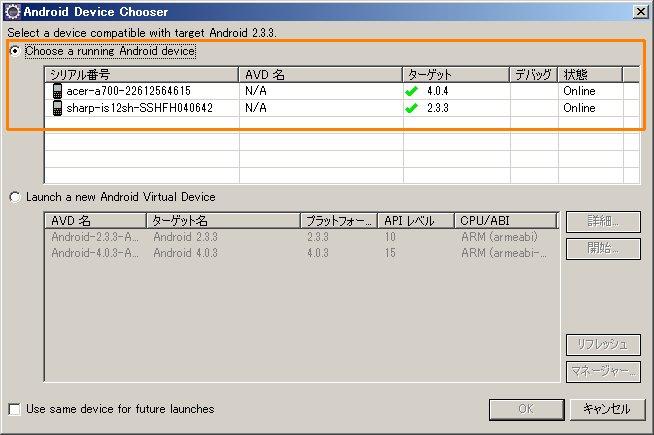
Task: Select 'Launch a new Android Virtual Device' radio
Action: click(x=15, y=197)
